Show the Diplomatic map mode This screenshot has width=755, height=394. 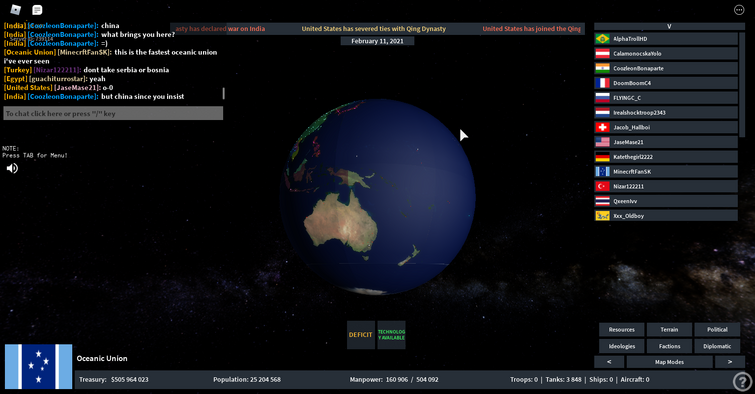(717, 346)
